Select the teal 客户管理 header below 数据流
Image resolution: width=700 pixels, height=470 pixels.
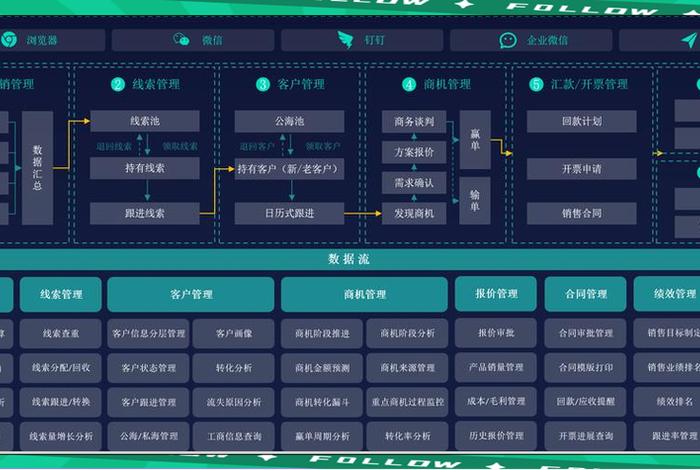point(191,294)
